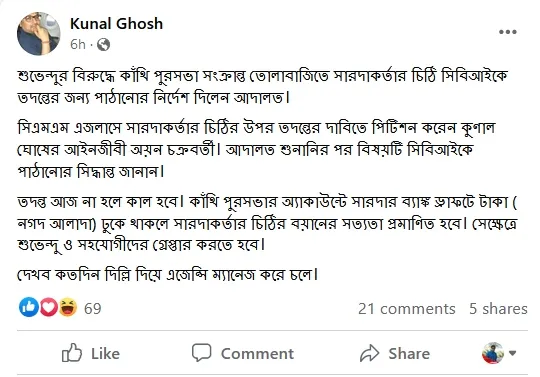Like the post using the Like button

coord(91,353)
